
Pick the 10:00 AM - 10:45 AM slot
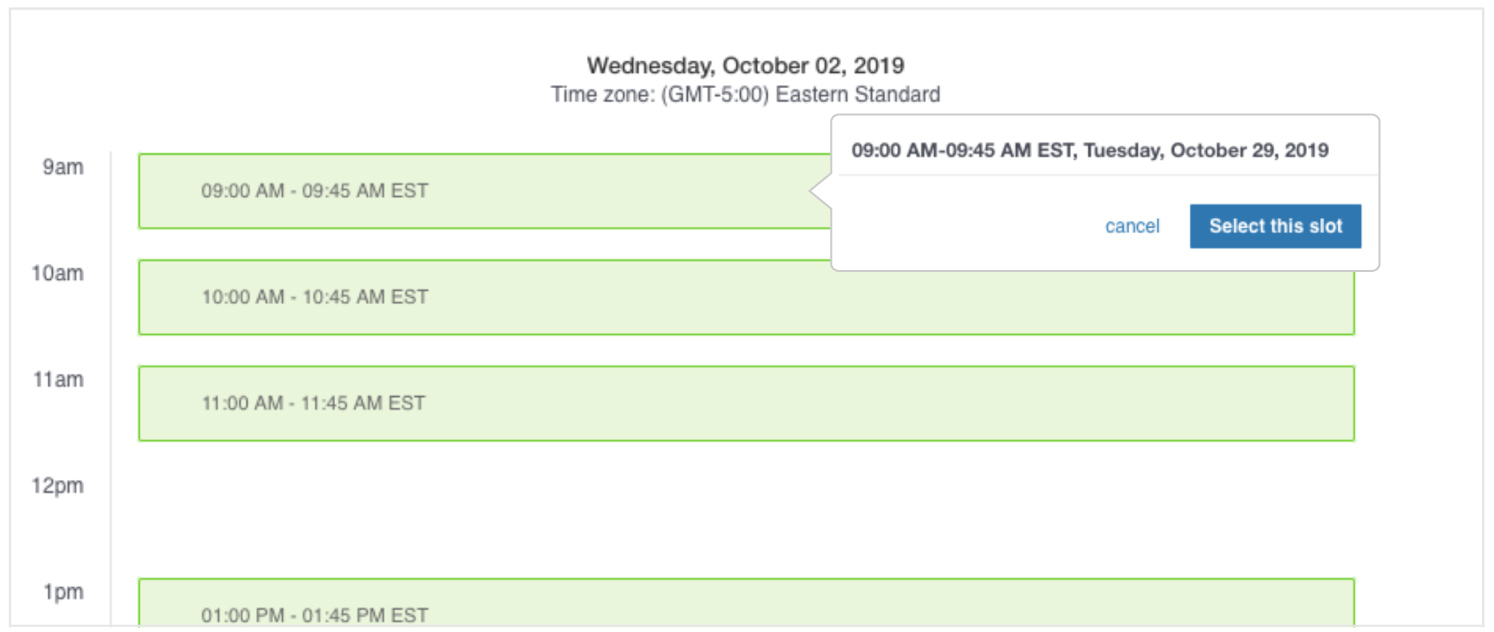(x=746, y=297)
